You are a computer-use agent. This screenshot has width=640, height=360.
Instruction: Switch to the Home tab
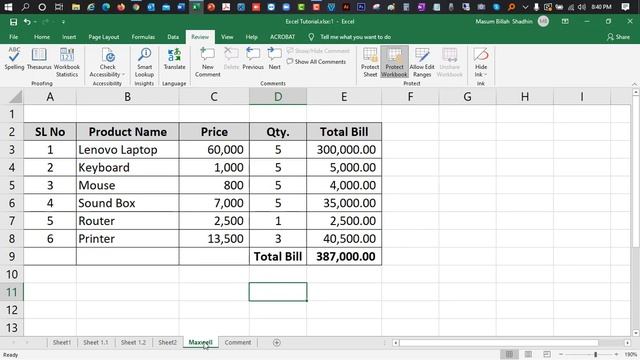pyautogui.click(x=42, y=37)
